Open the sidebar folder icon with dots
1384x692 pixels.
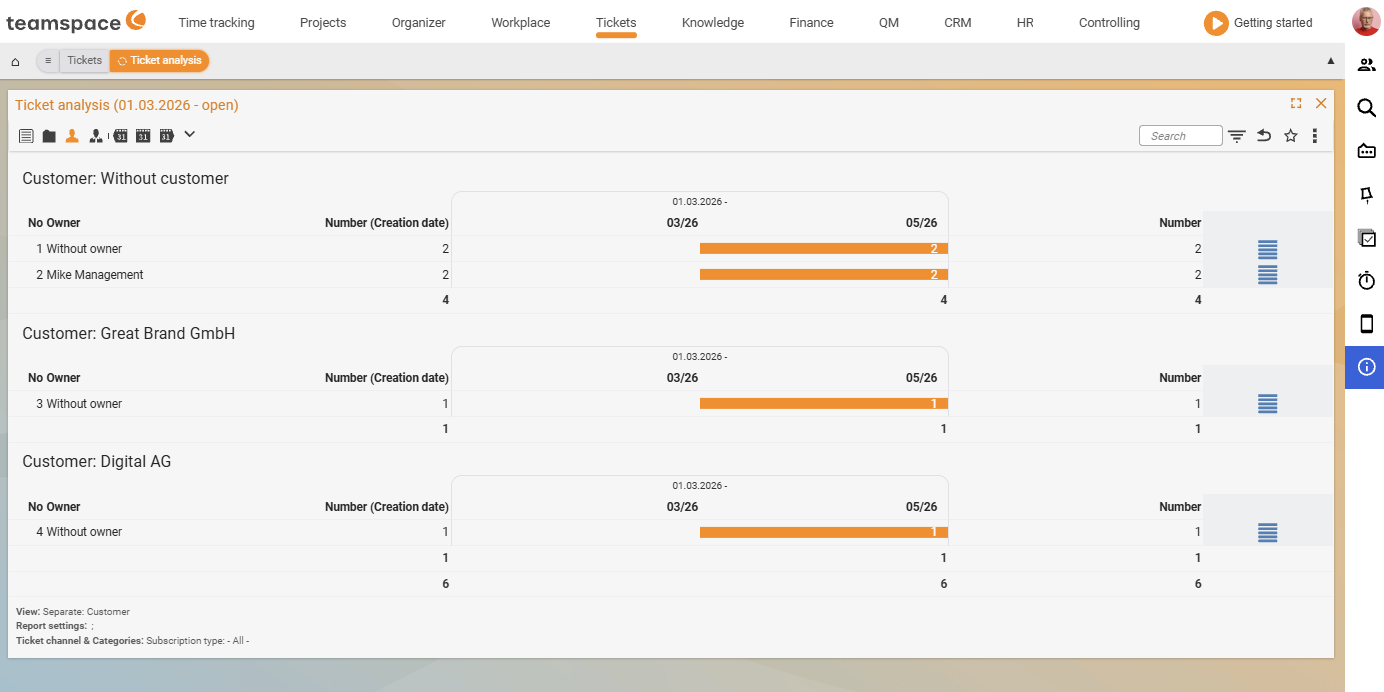1366,151
